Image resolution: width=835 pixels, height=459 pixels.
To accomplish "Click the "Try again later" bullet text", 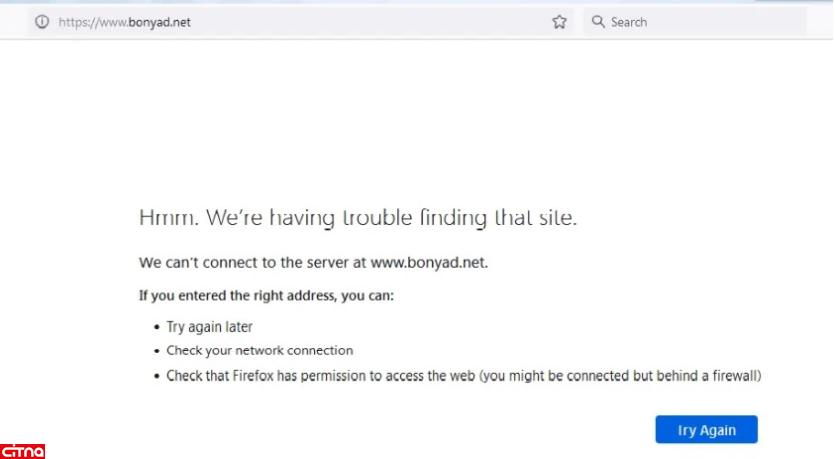I will coord(209,327).
